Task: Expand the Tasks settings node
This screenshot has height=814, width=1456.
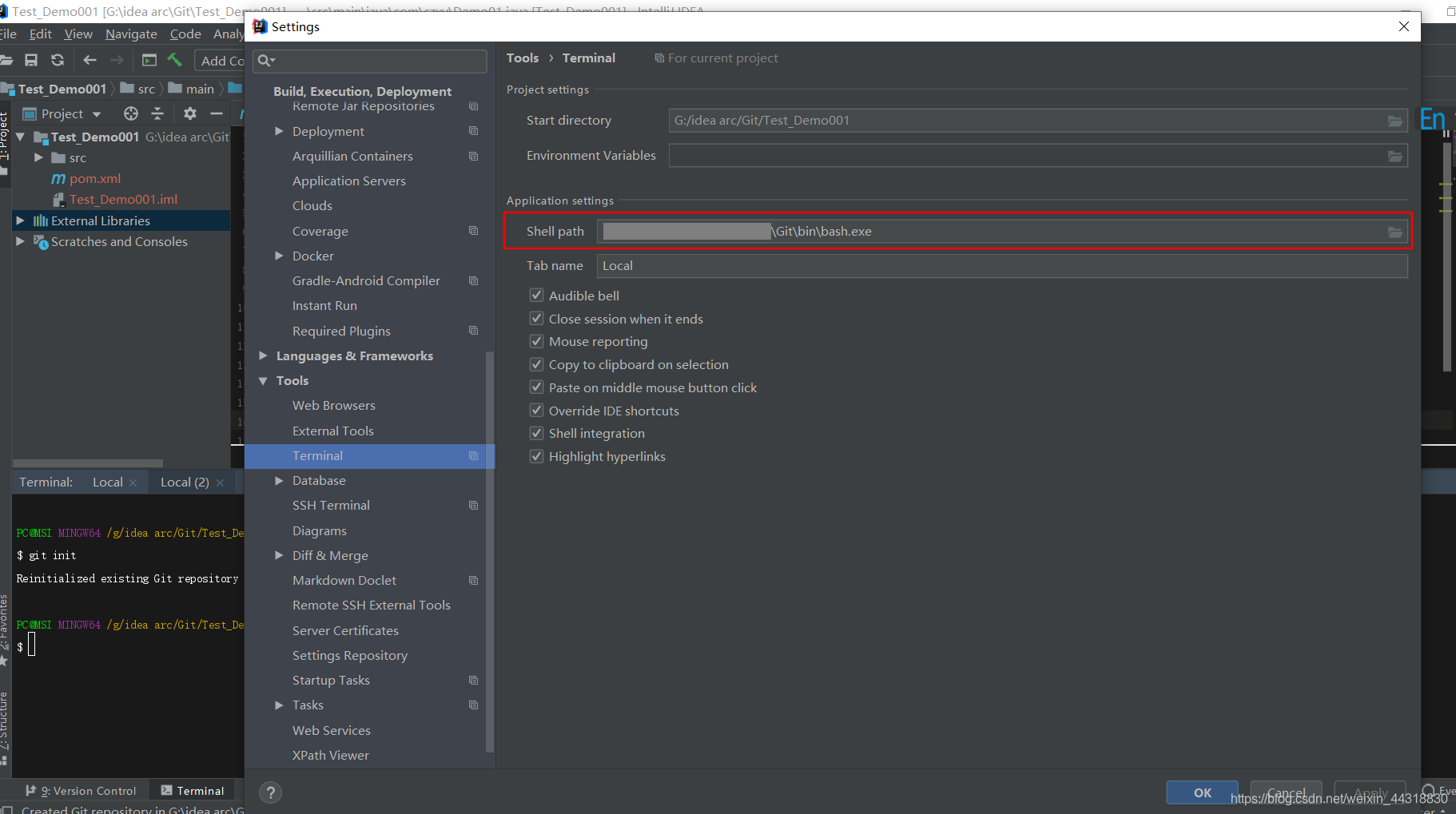Action: [x=279, y=705]
